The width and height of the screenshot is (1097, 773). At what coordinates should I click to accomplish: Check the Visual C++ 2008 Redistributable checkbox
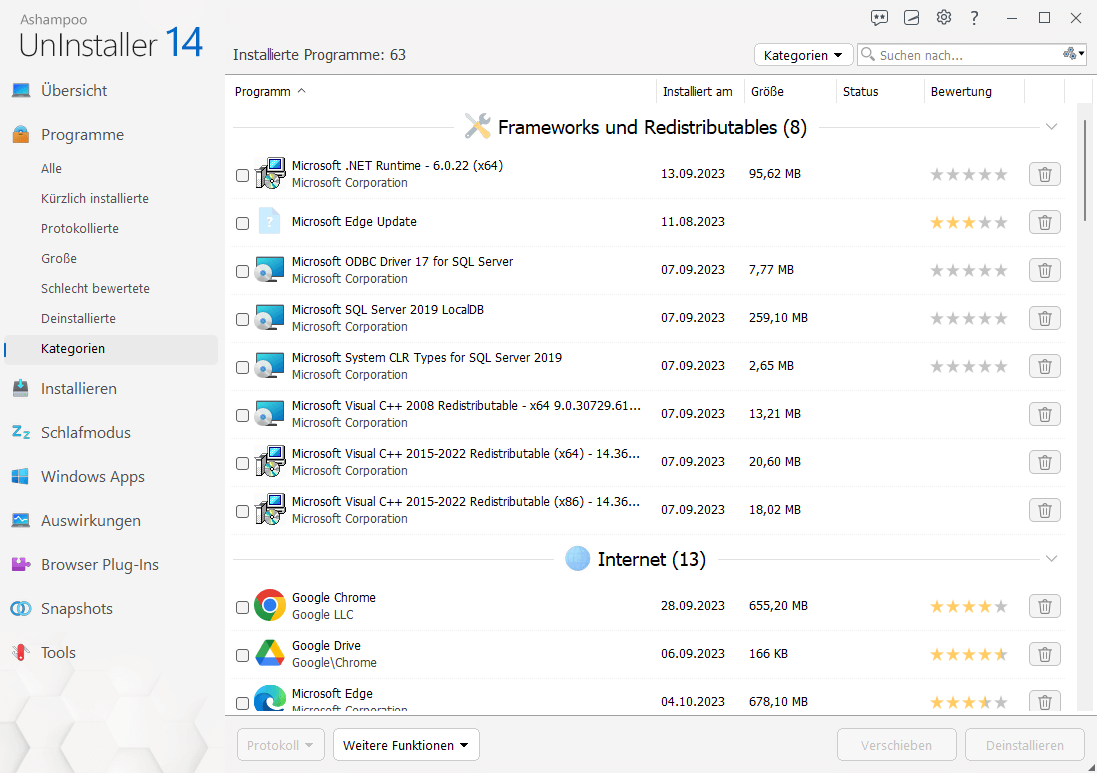tap(242, 416)
